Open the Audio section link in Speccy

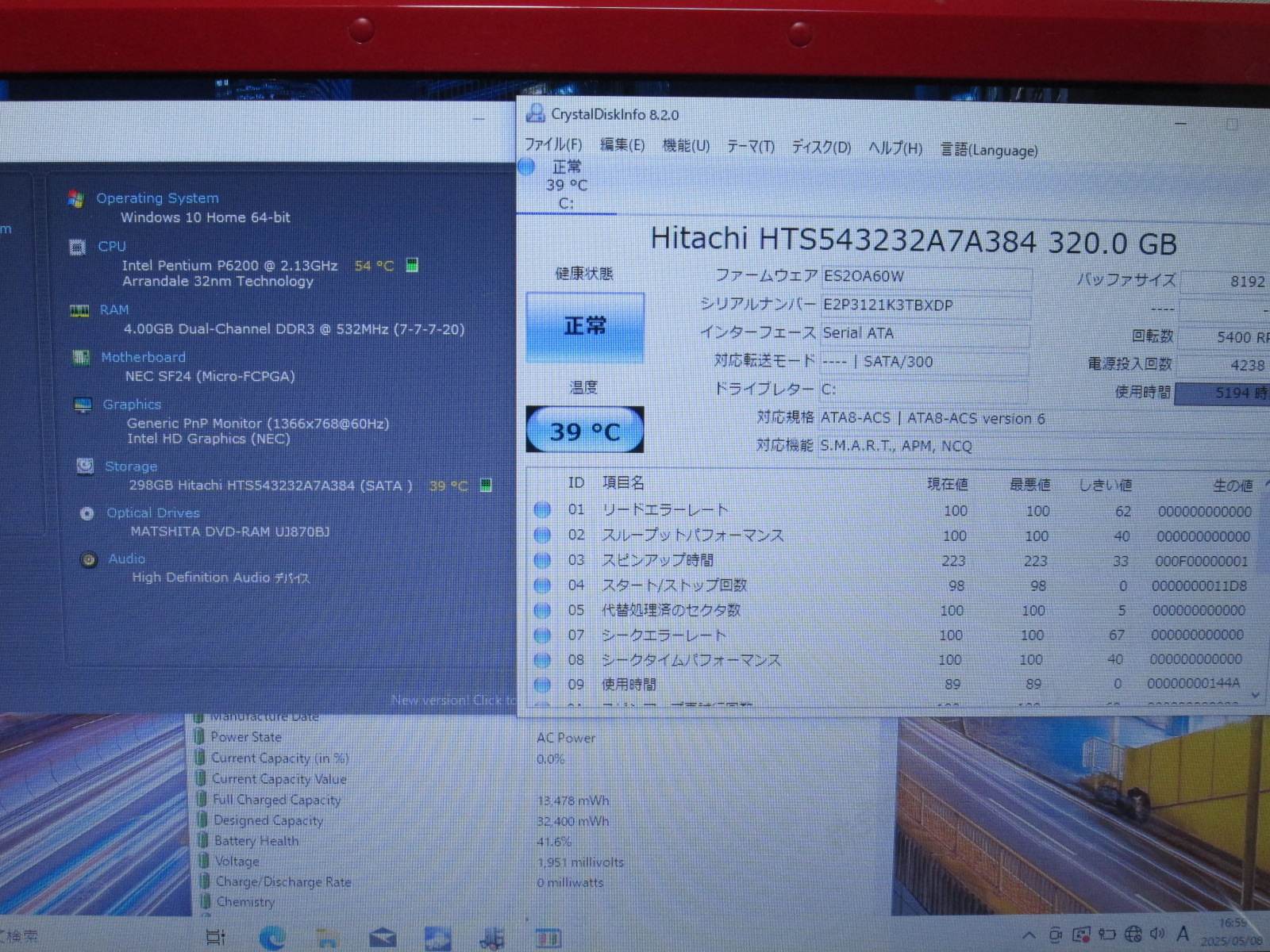point(127,559)
